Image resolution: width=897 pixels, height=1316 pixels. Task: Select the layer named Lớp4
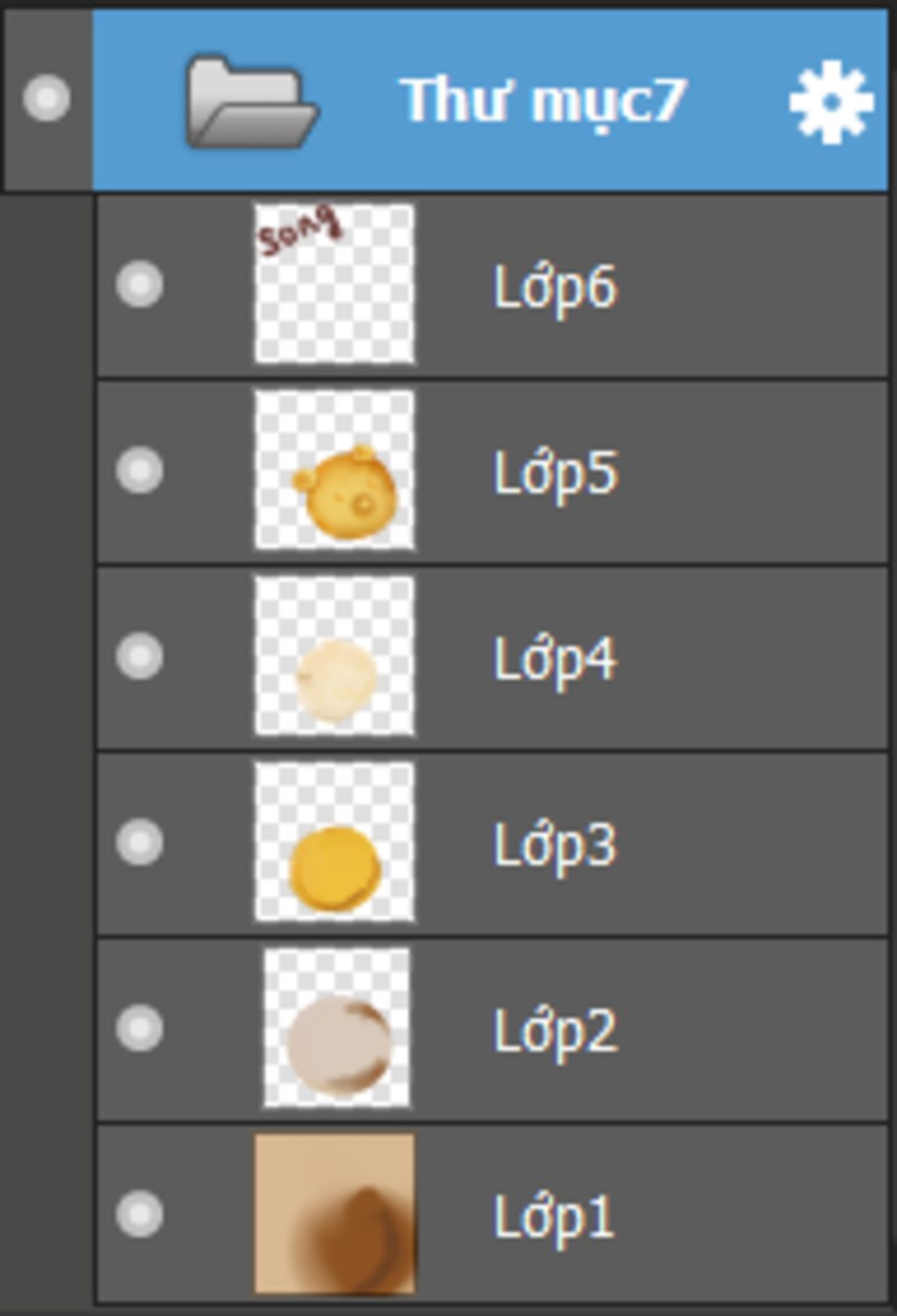click(x=555, y=659)
